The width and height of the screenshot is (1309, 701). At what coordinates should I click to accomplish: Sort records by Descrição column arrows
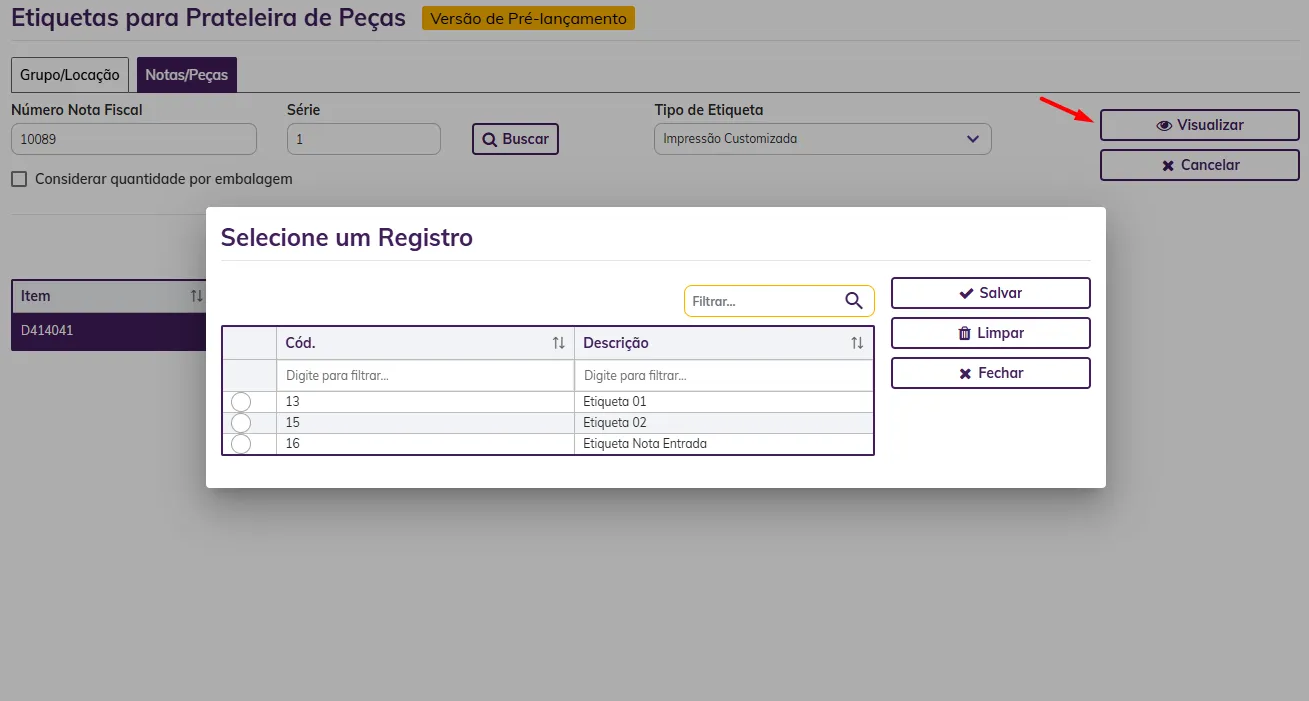click(x=857, y=343)
